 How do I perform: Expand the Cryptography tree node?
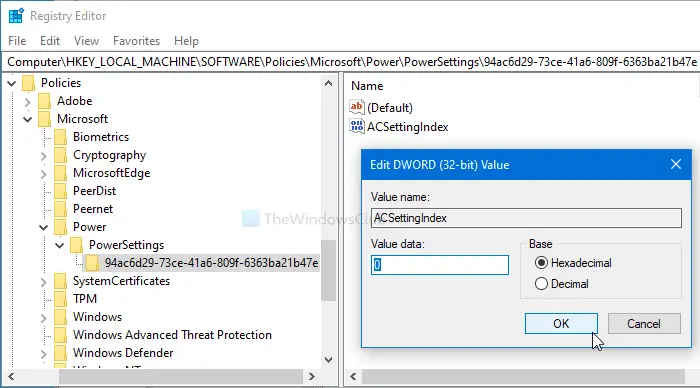click(43, 155)
